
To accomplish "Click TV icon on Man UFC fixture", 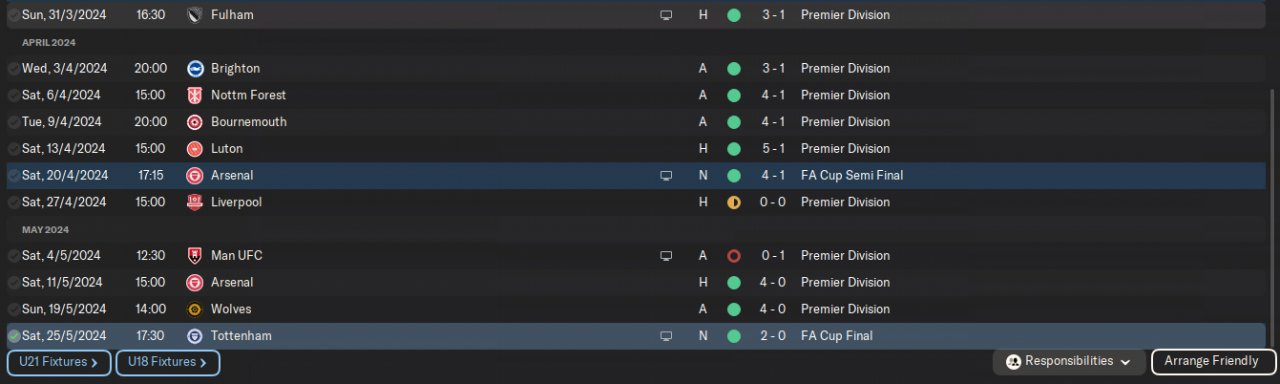I will tap(666, 256).
